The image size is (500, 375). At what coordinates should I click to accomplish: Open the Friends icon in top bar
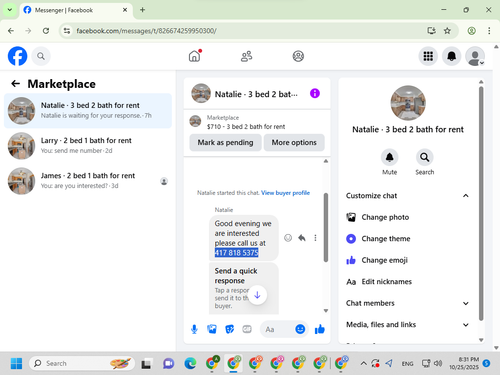[x=246, y=56]
